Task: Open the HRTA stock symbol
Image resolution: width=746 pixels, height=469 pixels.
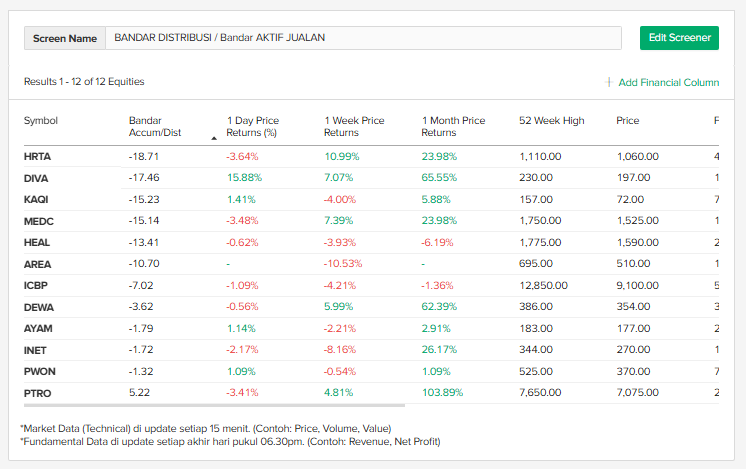Action: tap(38, 157)
